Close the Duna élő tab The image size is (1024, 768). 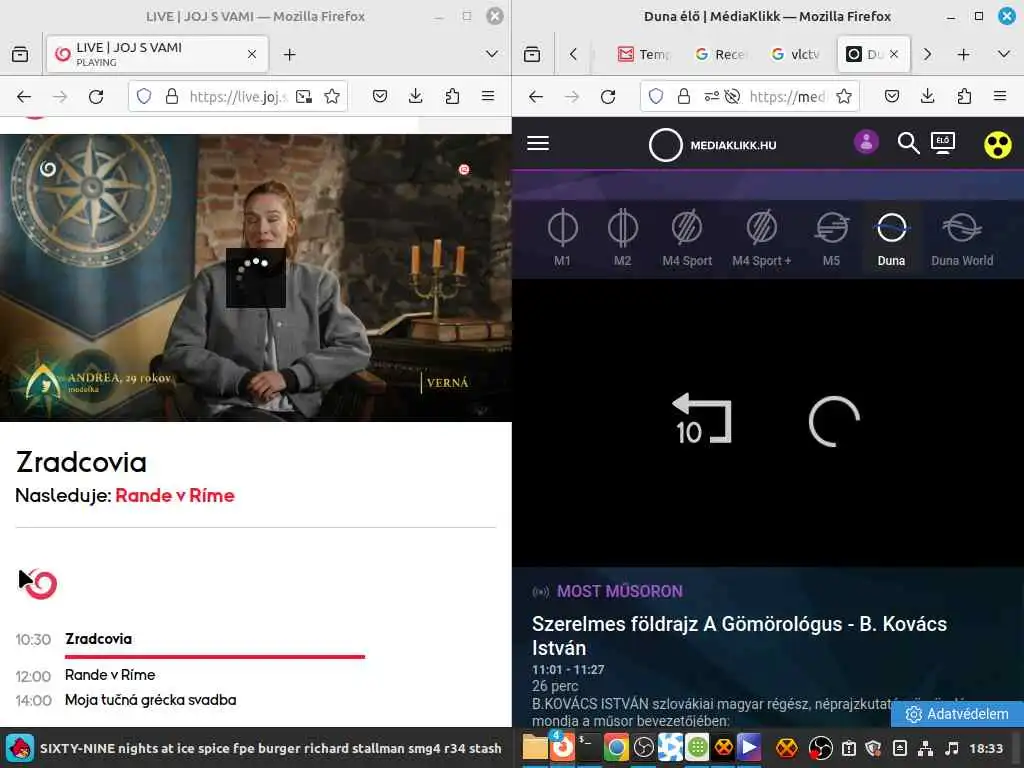894,54
